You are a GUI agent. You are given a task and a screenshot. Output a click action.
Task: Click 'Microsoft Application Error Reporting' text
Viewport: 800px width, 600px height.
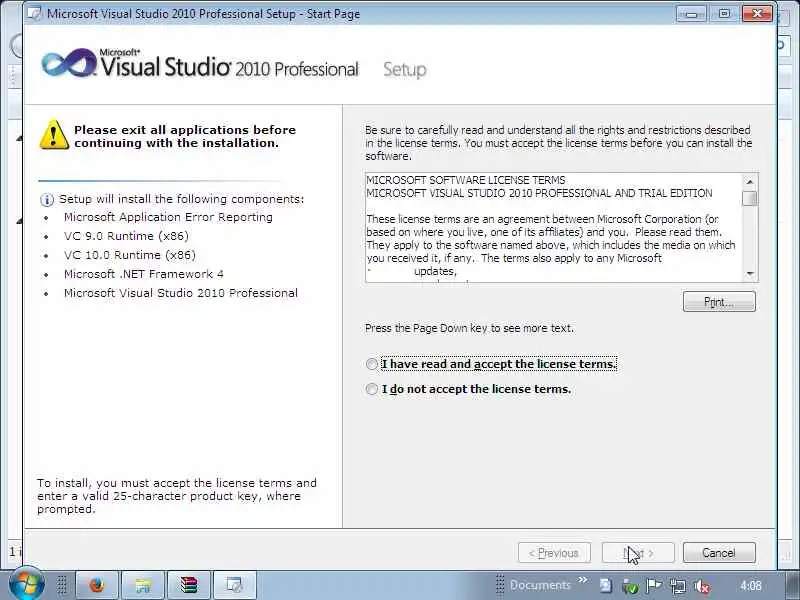(168, 217)
